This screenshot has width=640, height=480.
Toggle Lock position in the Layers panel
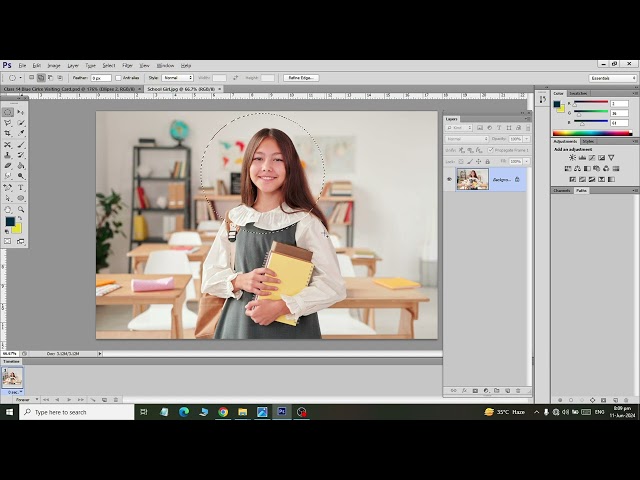(x=478, y=162)
